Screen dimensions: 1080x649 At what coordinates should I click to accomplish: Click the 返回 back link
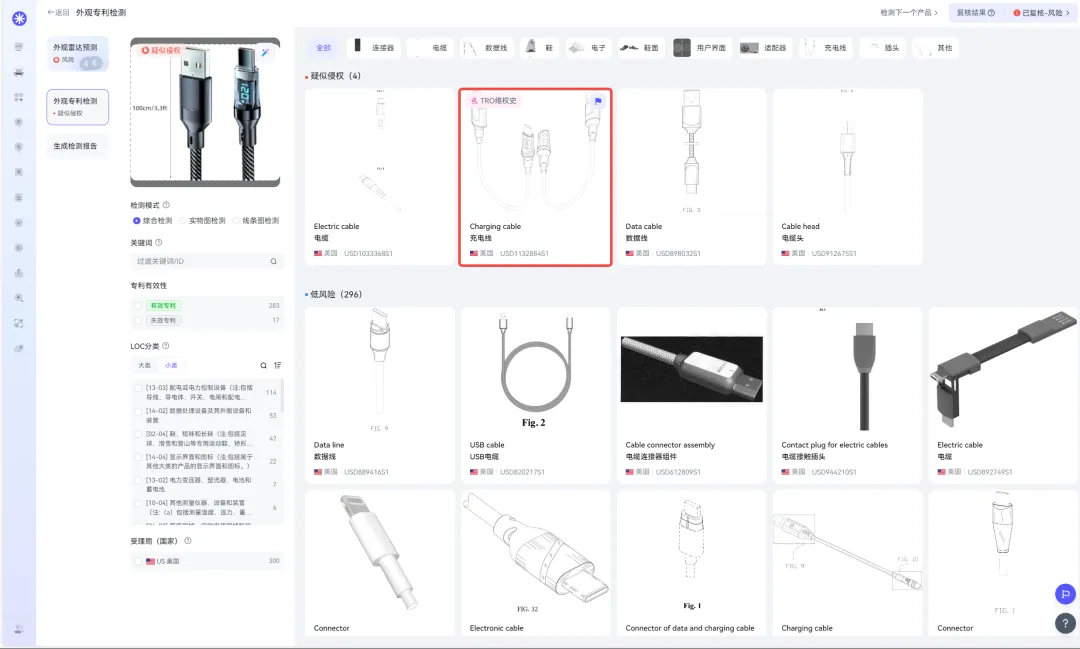pyautogui.click(x=58, y=12)
